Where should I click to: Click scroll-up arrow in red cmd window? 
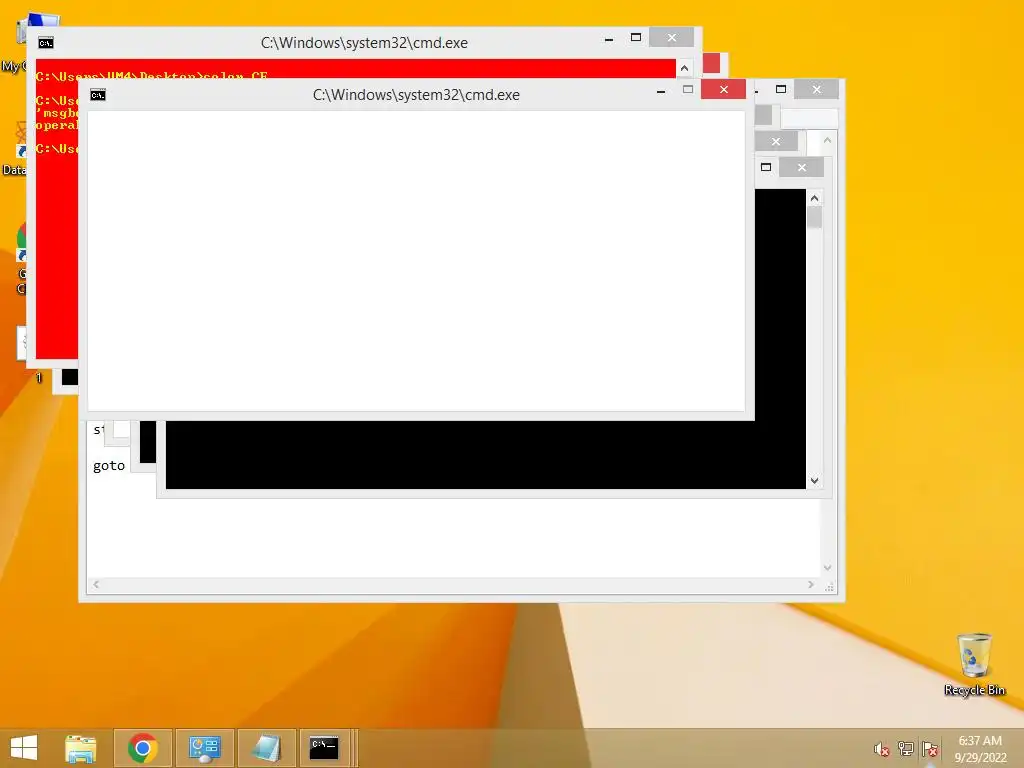tap(684, 68)
